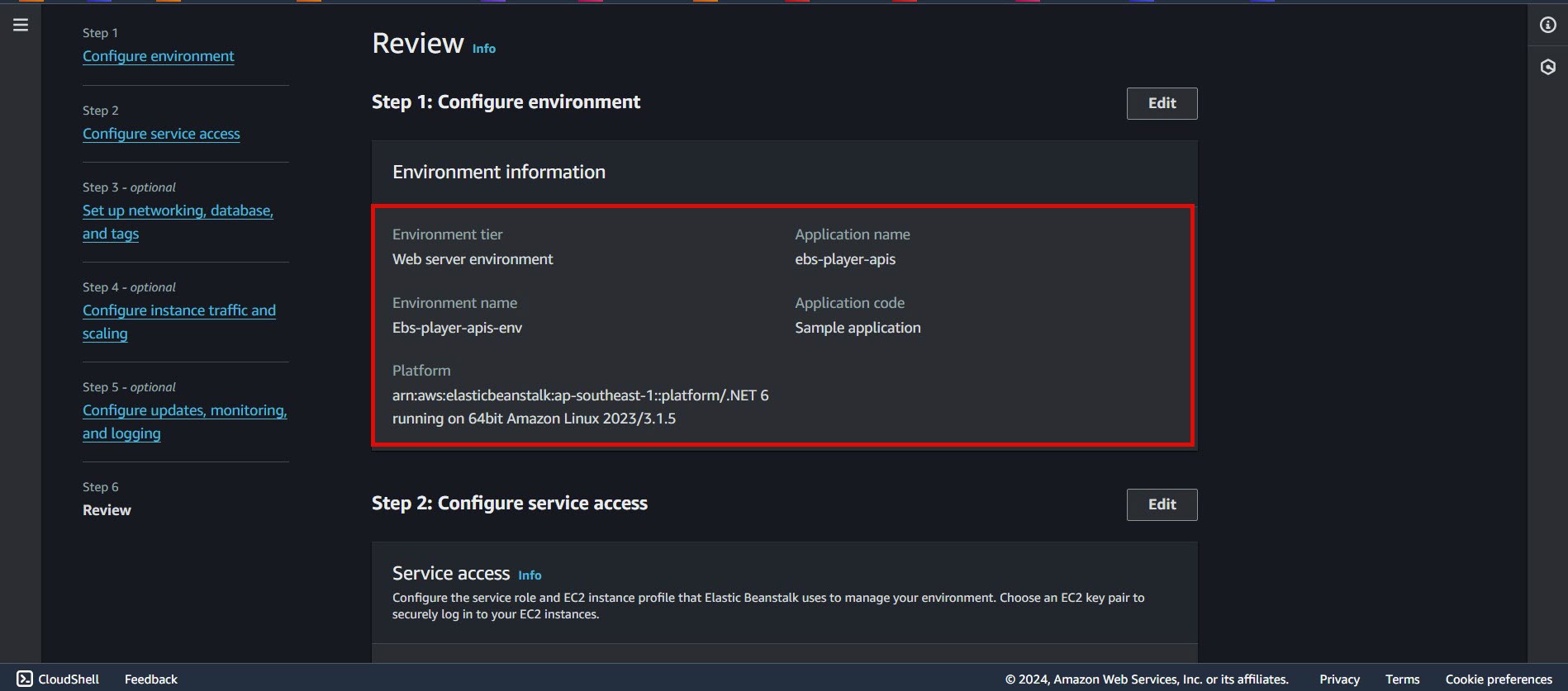Open the hamburger navigation menu
The width and height of the screenshot is (1568, 691).
21,25
